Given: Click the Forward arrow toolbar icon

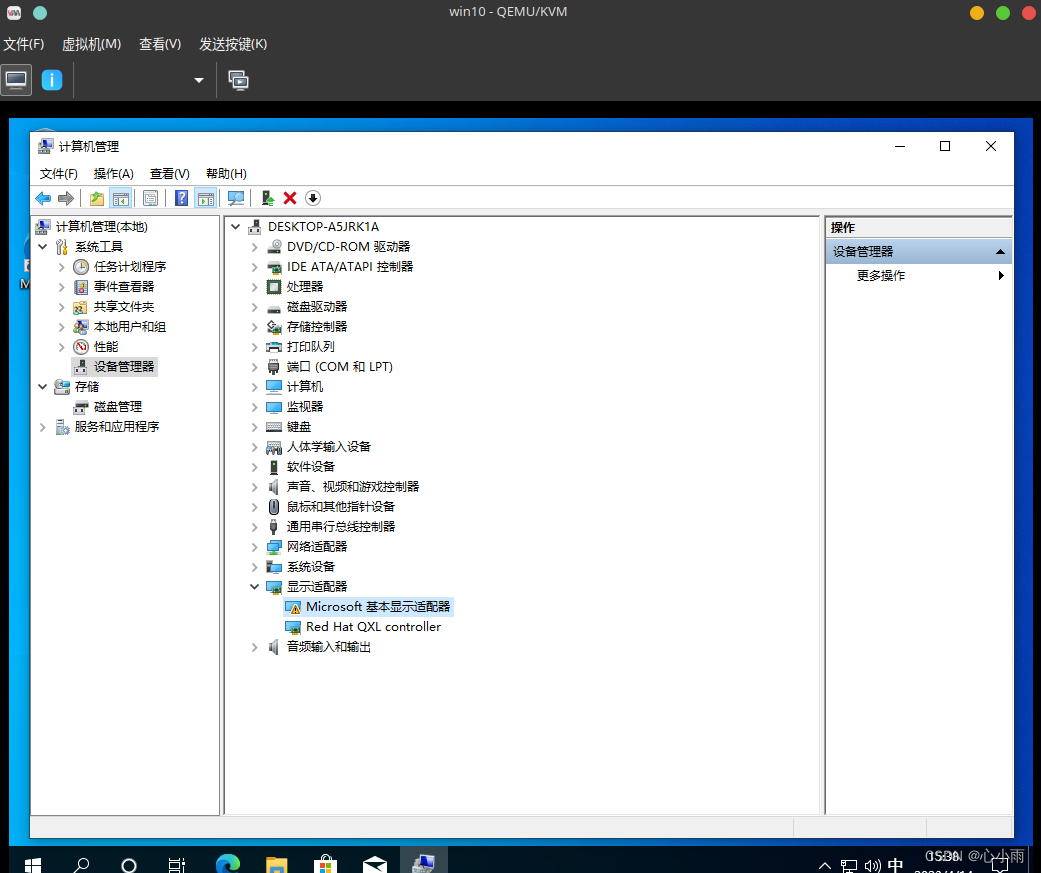Looking at the screenshot, I should 66,198.
